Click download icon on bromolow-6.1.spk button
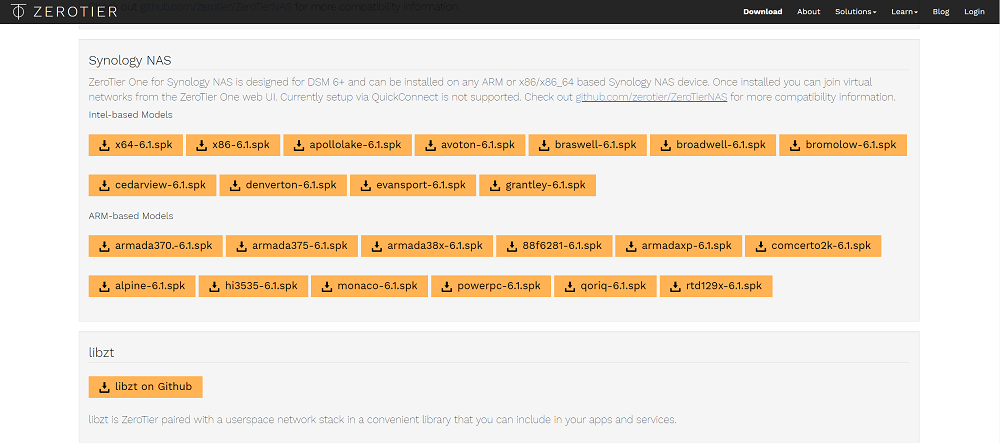 [793, 145]
